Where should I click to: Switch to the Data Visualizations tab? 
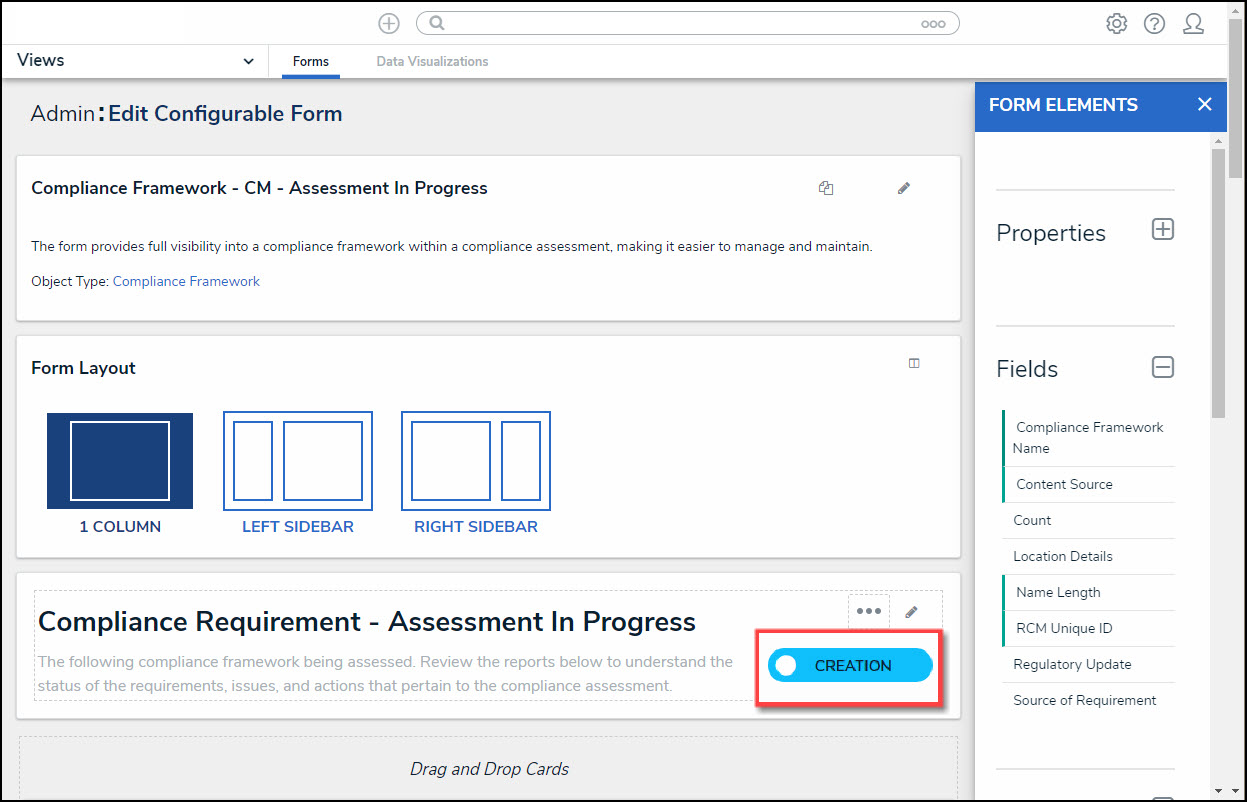pyautogui.click(x=432, y=62)
